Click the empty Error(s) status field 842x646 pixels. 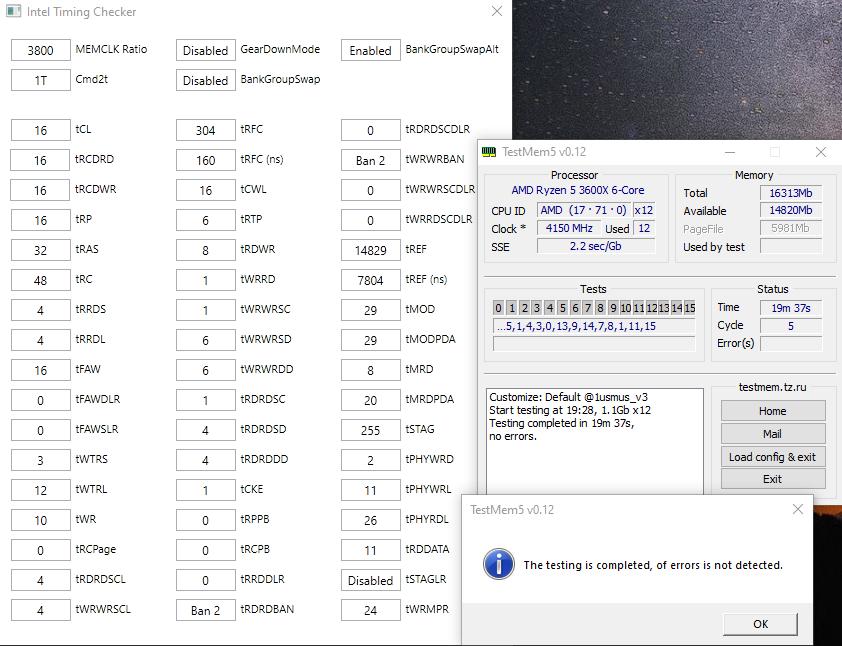pyautogui.click(x=791, y=344)
